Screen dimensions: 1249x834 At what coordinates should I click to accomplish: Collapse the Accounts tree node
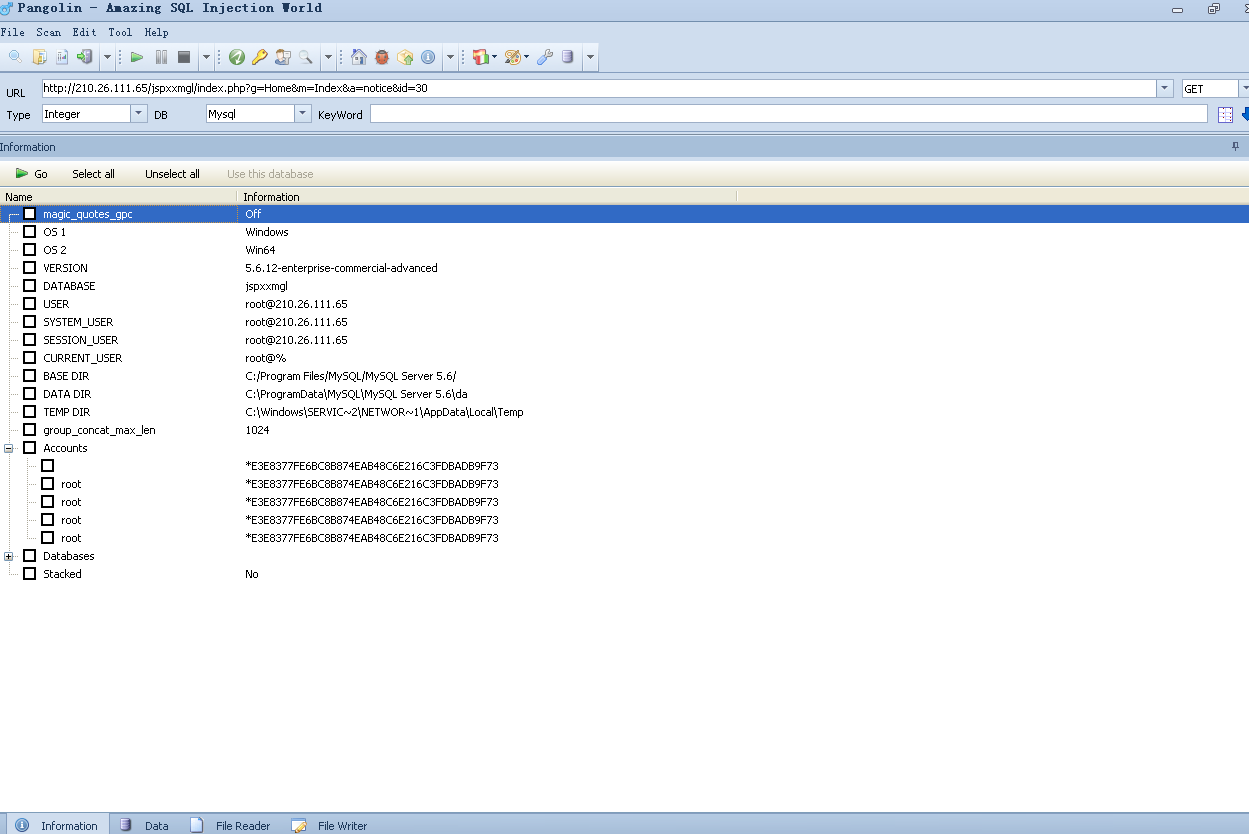point(9,448)
